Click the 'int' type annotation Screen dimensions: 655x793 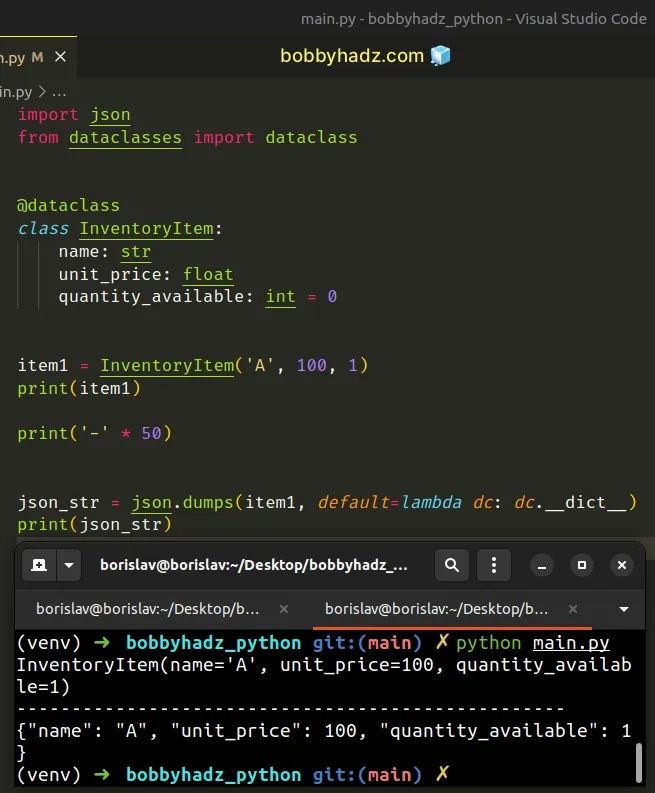click(280, 297)
